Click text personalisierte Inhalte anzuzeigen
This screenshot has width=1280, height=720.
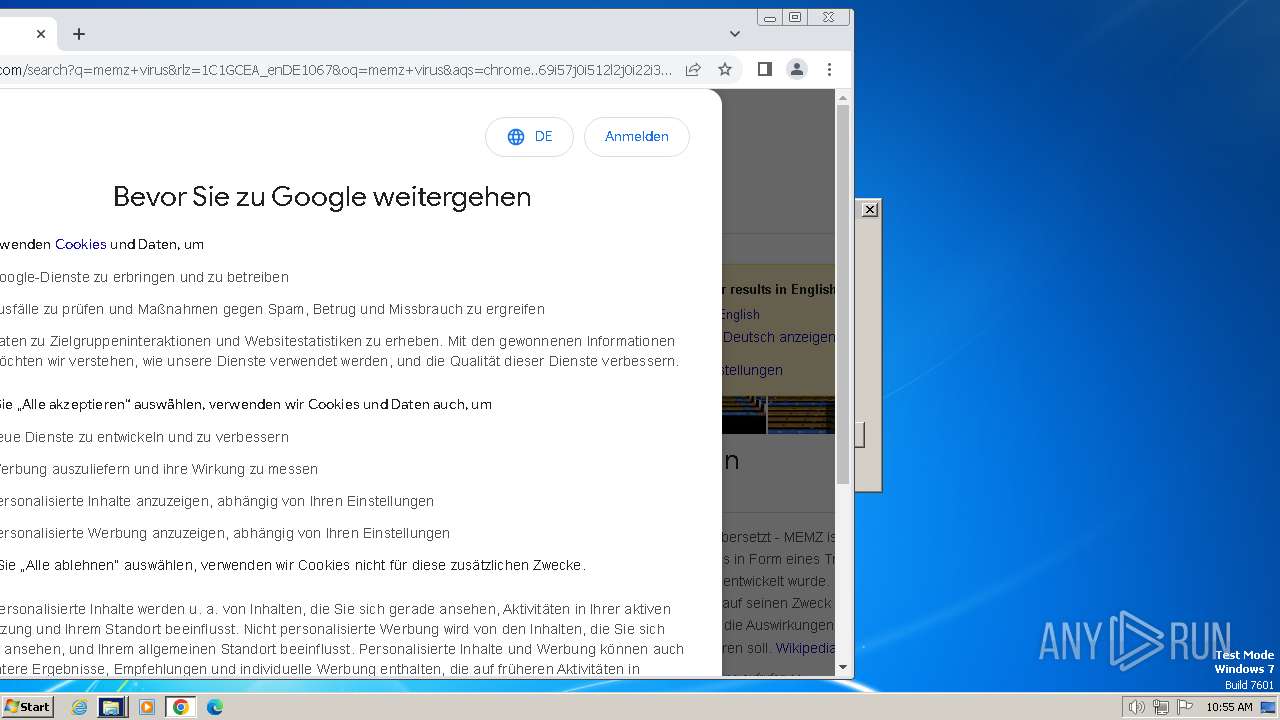(217, 501)
